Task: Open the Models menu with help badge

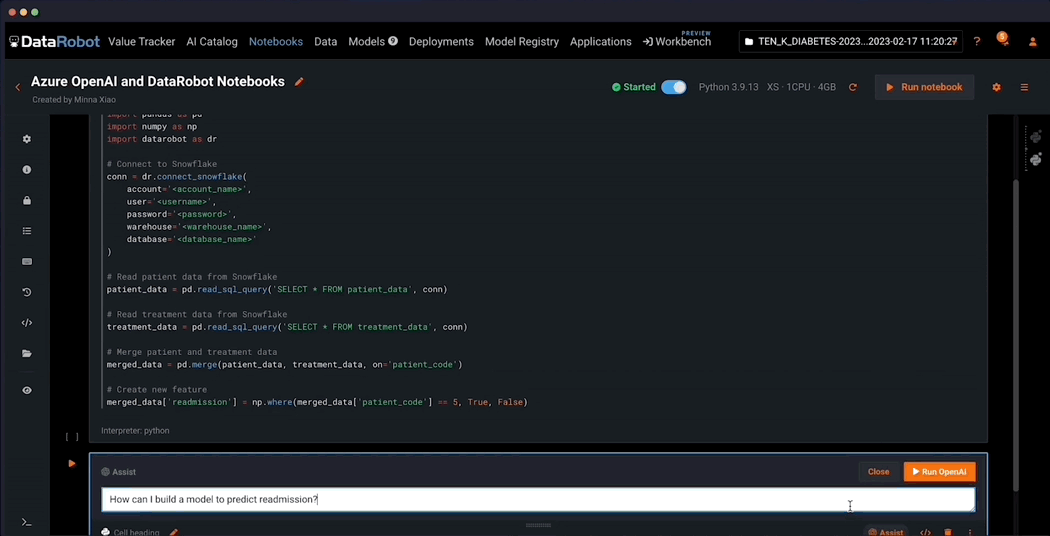Action: pyautogui.click(x=373, y=42)
